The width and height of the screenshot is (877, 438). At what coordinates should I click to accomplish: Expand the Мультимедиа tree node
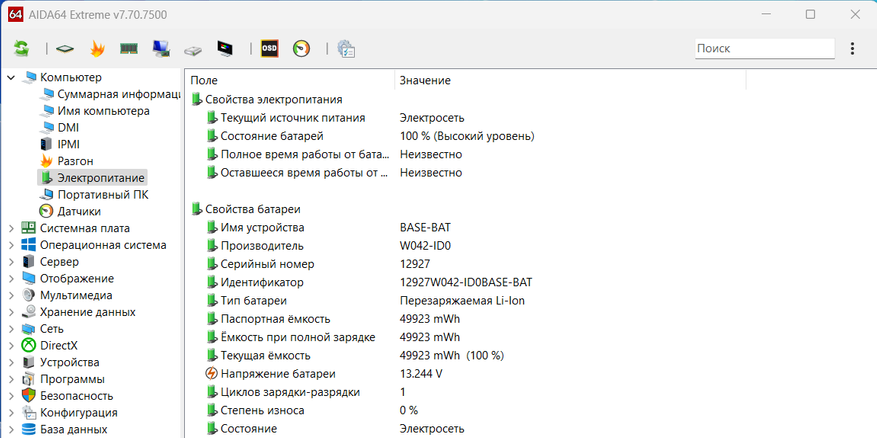[x=11, y=295]
